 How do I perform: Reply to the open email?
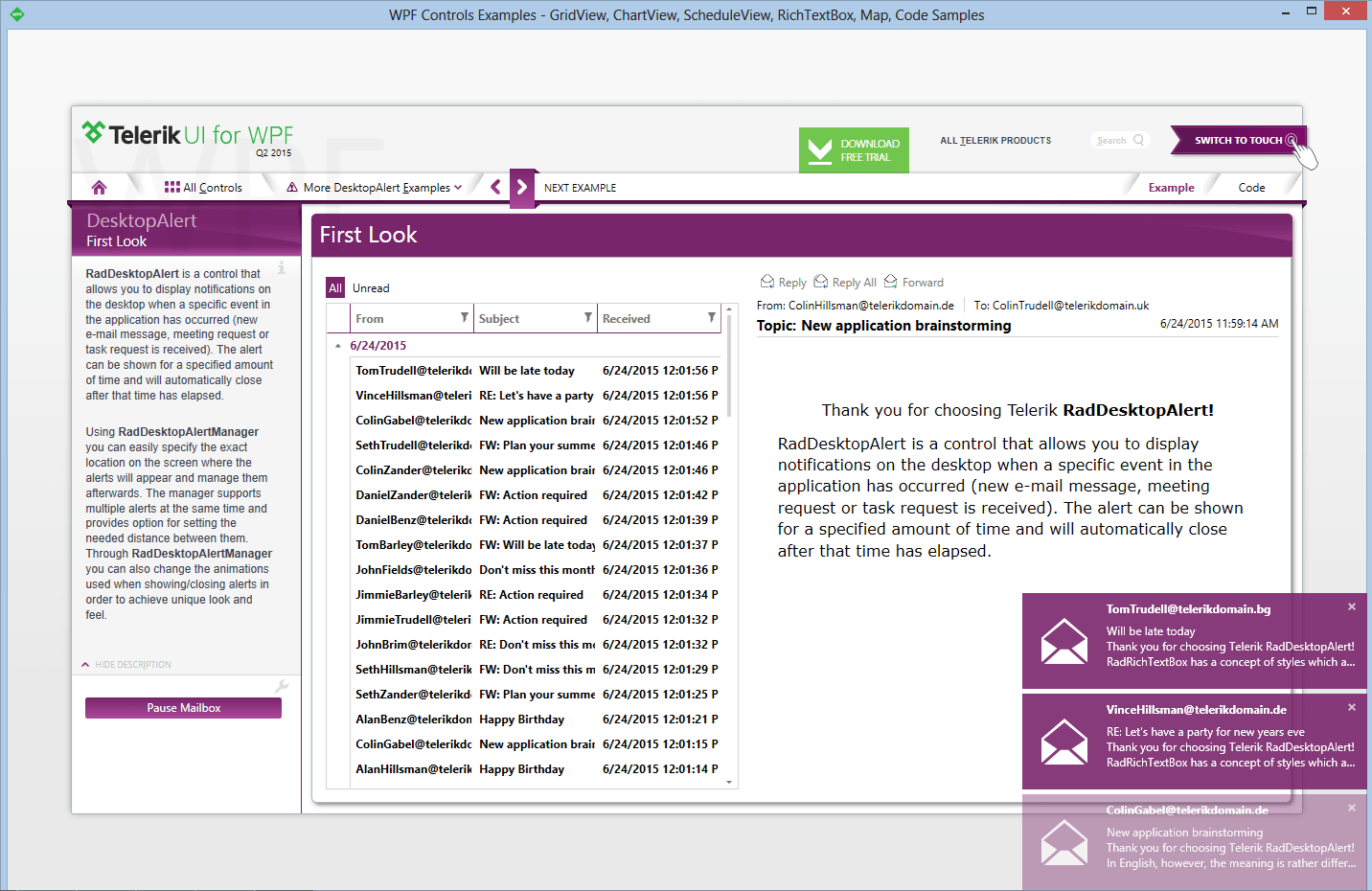[x=784, y=282]
